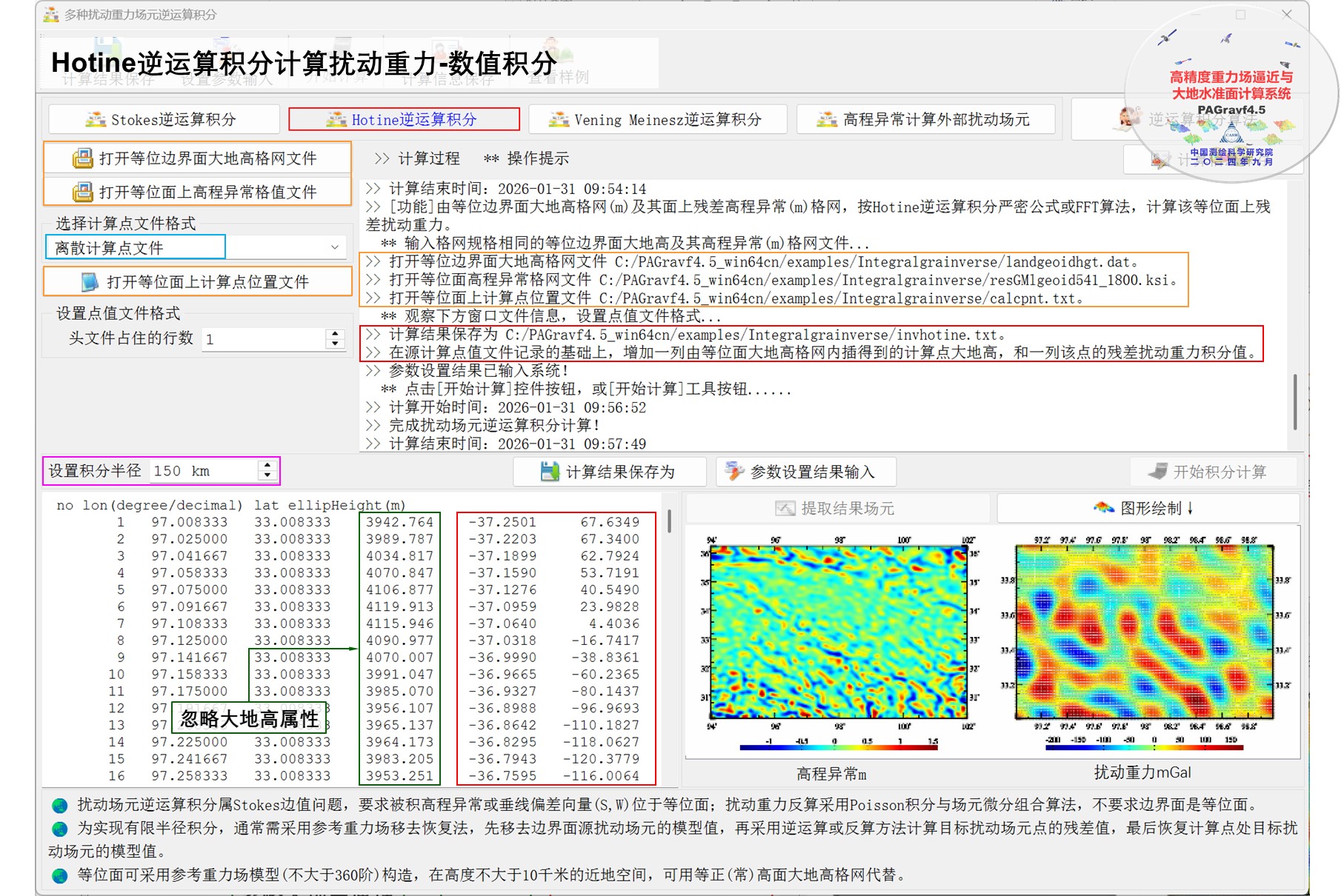The width and height of the screenshot is (1344, 896).
Task: Click 打开等位面上高程异常格值文件 button
Action: click(x=197, y=192)
